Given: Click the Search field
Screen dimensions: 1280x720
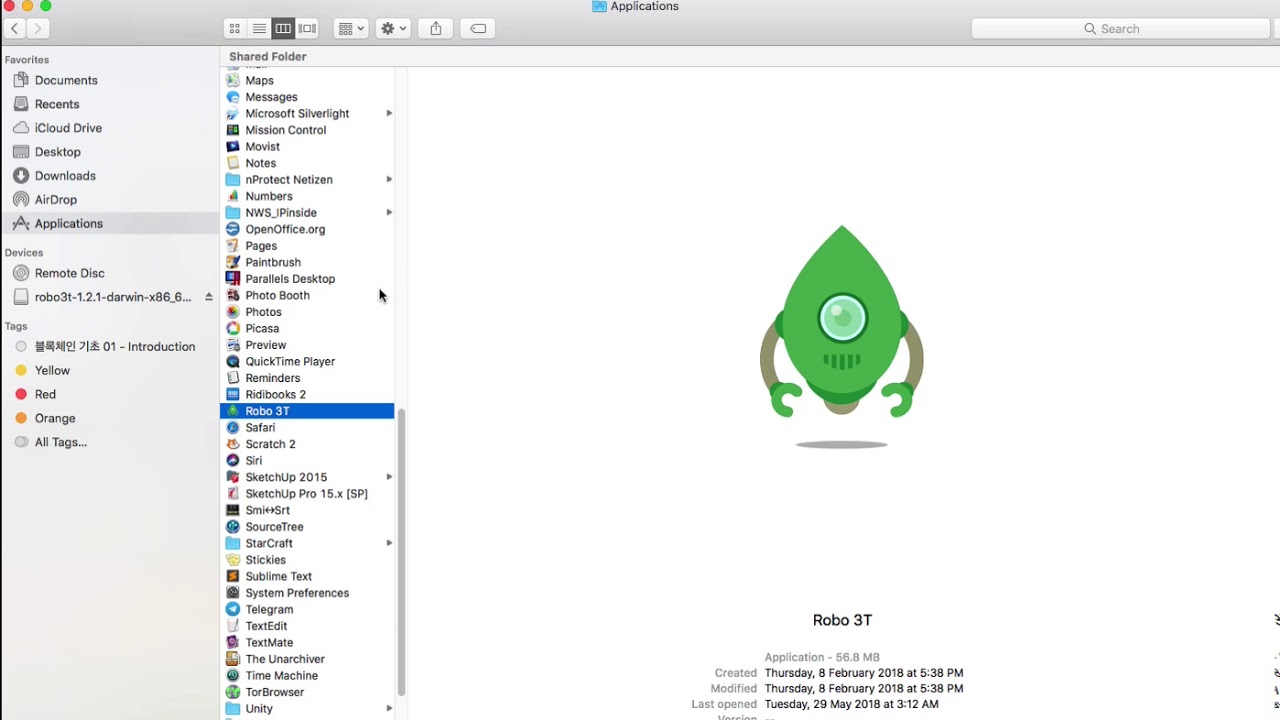Looking at the screenshot, I should (x=1119, y=29).
